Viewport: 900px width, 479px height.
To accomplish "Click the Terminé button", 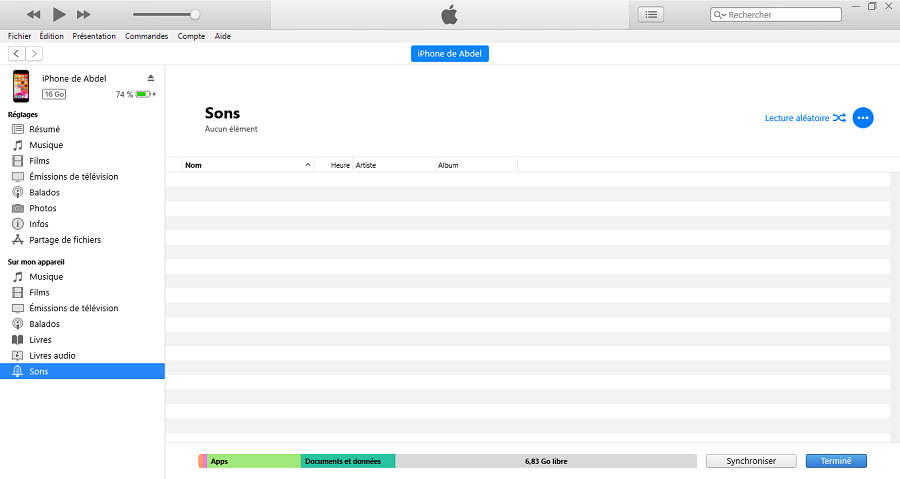I will click(836, 461).
